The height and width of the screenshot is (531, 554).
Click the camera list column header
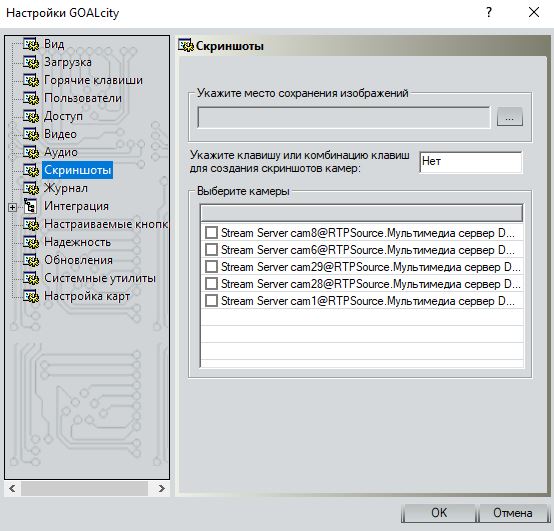pyautogui.click(x=361, y=213)
